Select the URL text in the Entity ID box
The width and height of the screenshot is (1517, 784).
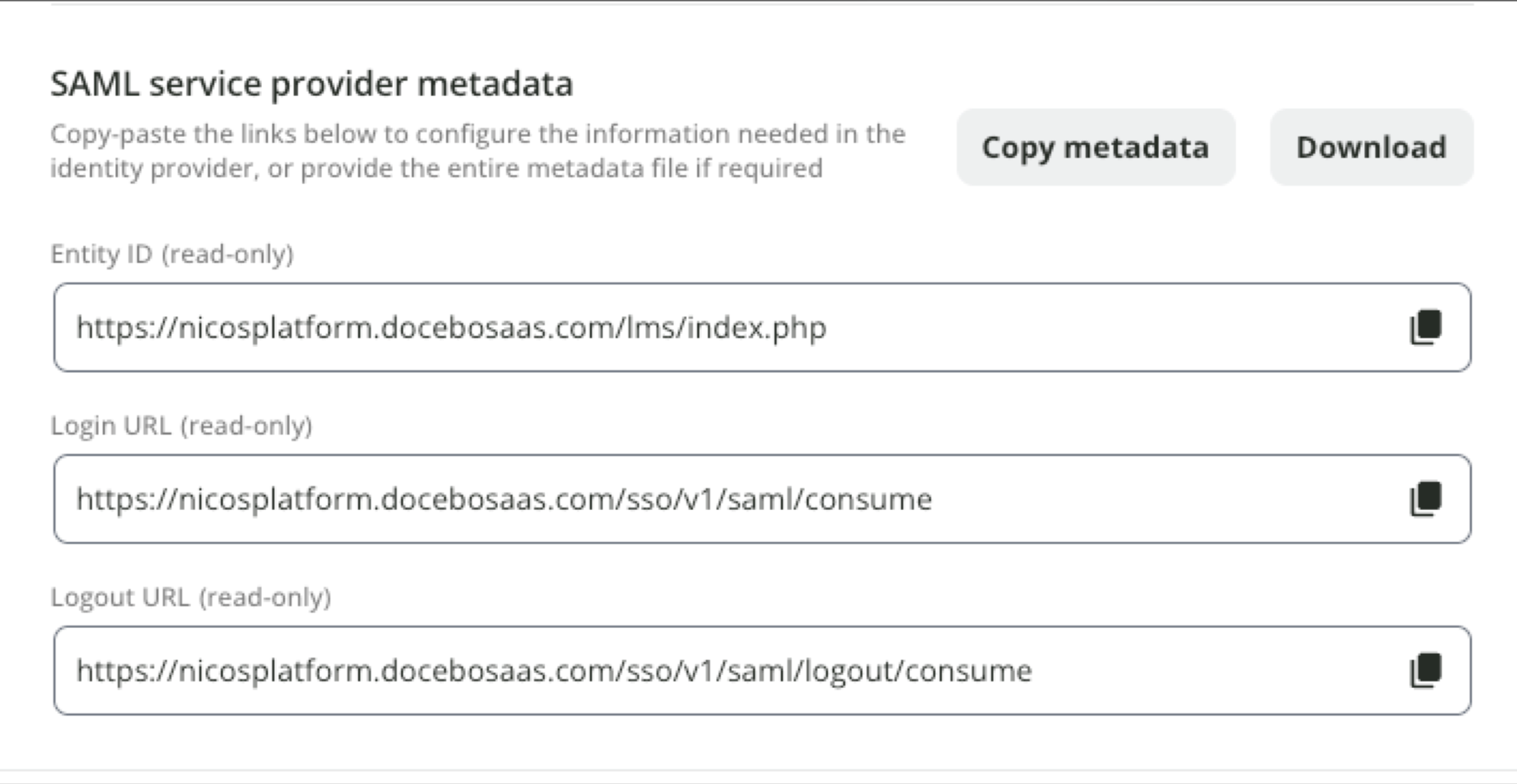(x=451, y=327)
